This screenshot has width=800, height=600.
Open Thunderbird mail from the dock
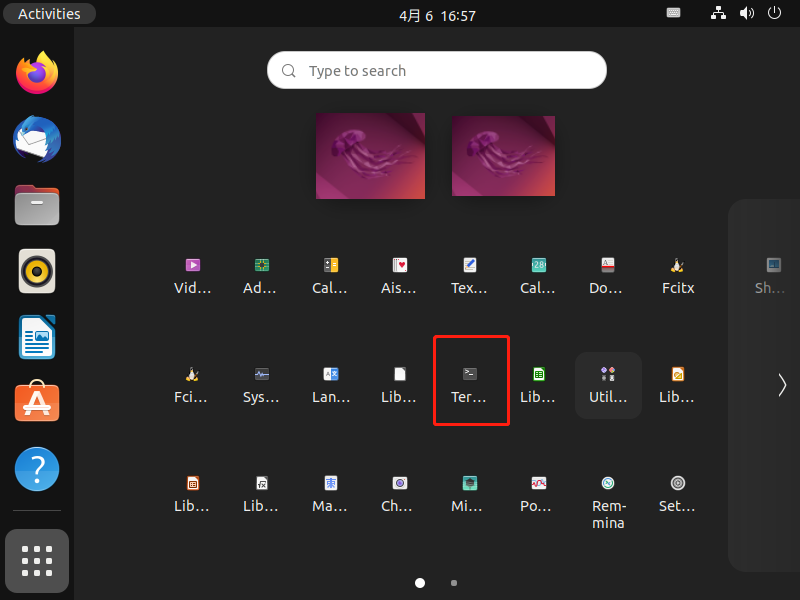[37, 139]
